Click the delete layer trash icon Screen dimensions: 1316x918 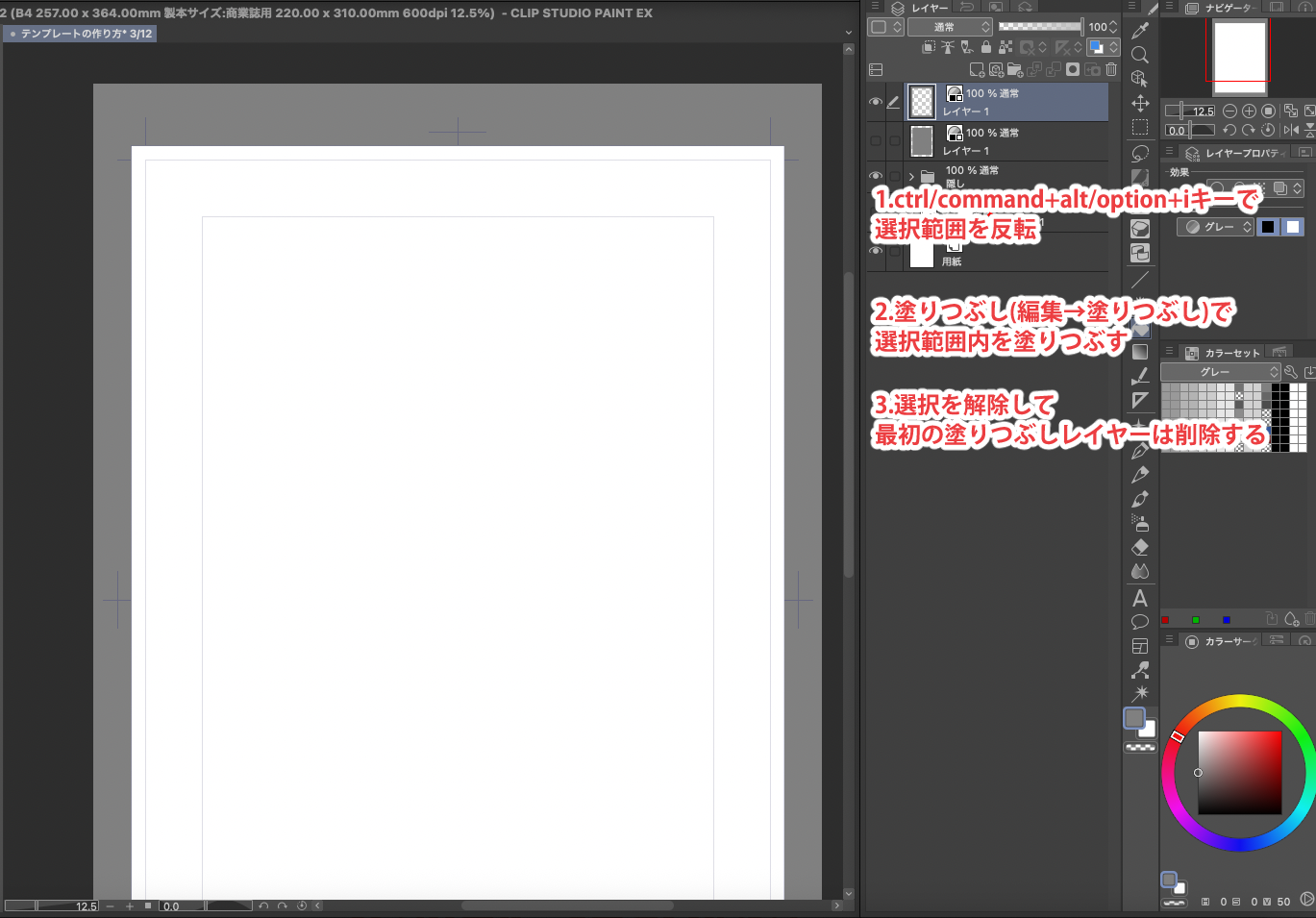pos(1111,69)
